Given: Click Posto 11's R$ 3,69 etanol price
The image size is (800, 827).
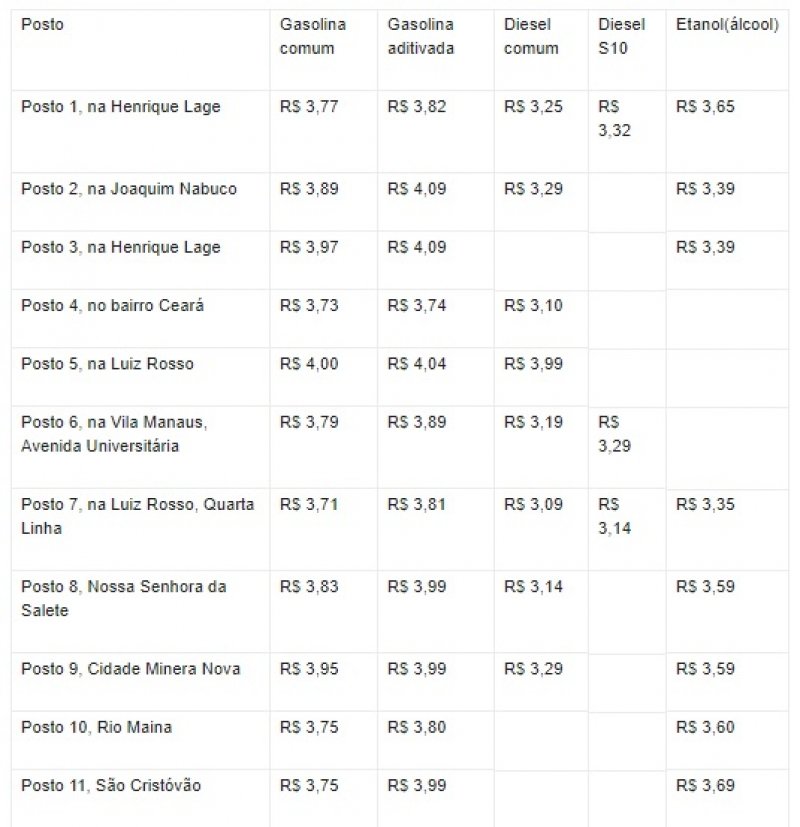Looking at the screenshot, I should click(x=705, y=786).
